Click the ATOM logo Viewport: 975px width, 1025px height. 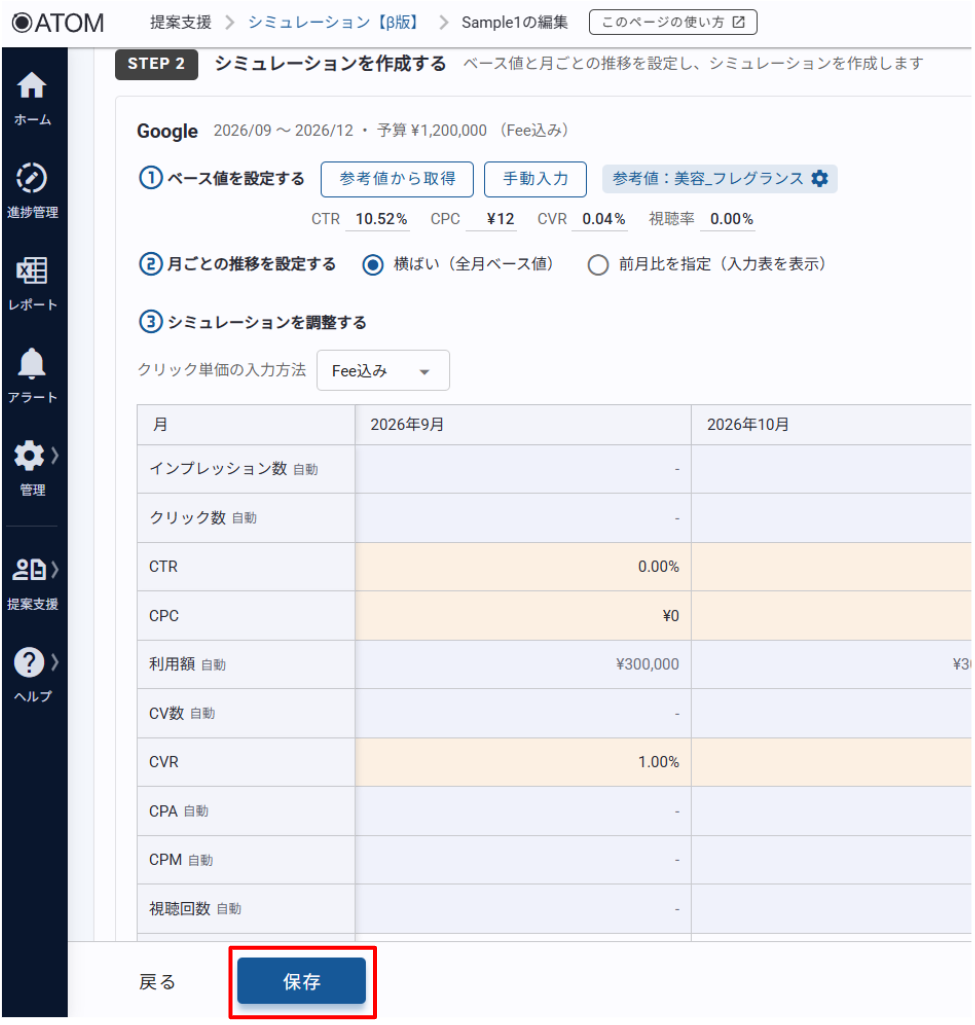(x=58, y=23)
